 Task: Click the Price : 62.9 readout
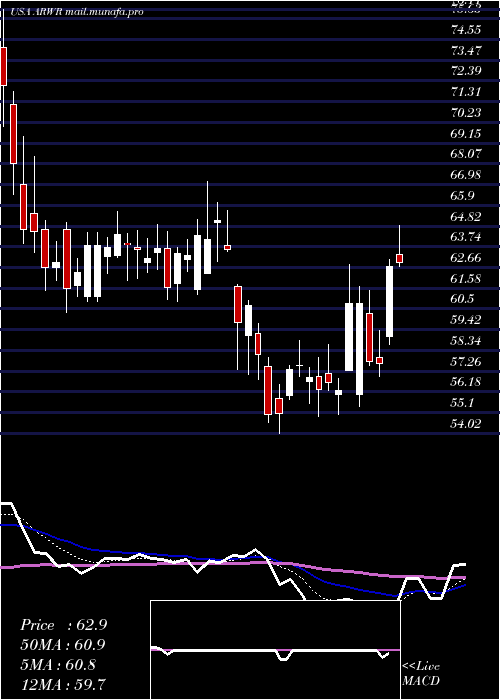click(x=63, y=625)
